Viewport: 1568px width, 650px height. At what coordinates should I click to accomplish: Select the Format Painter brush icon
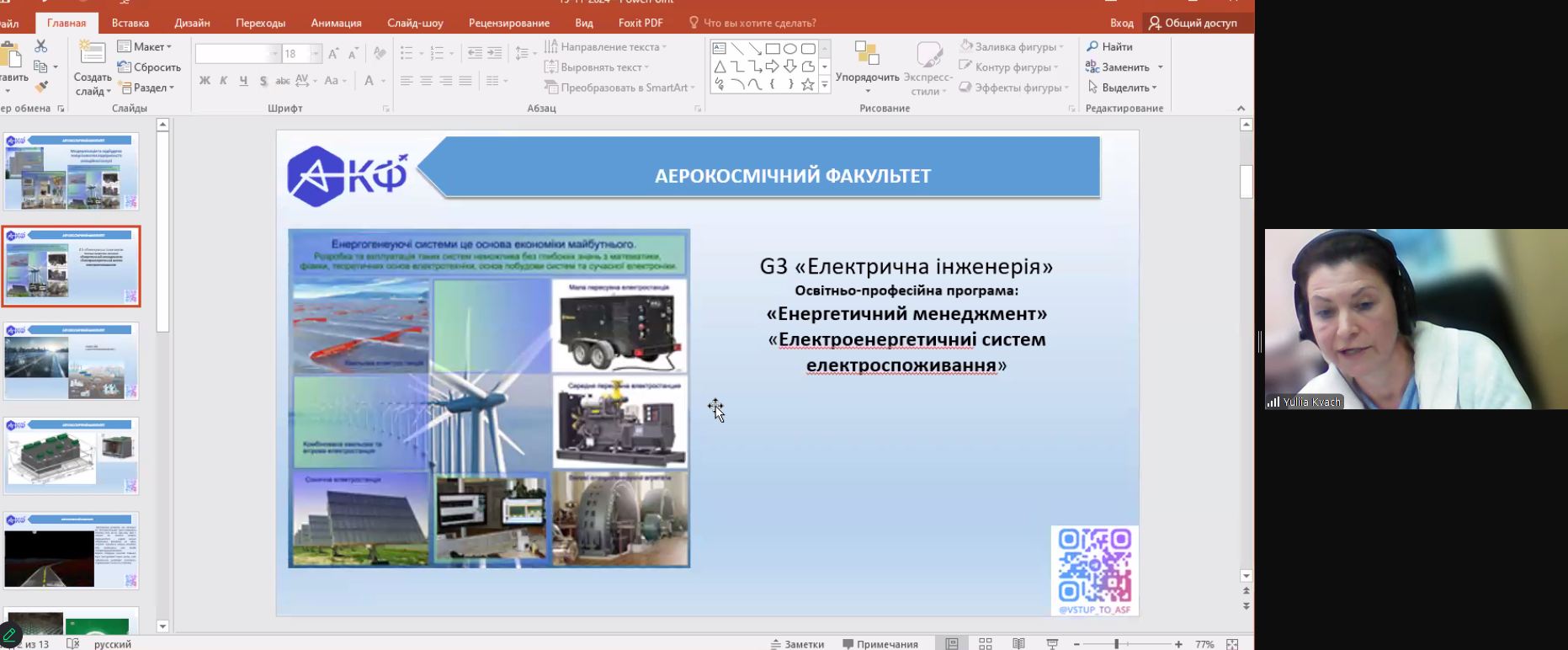pos(40,87)
